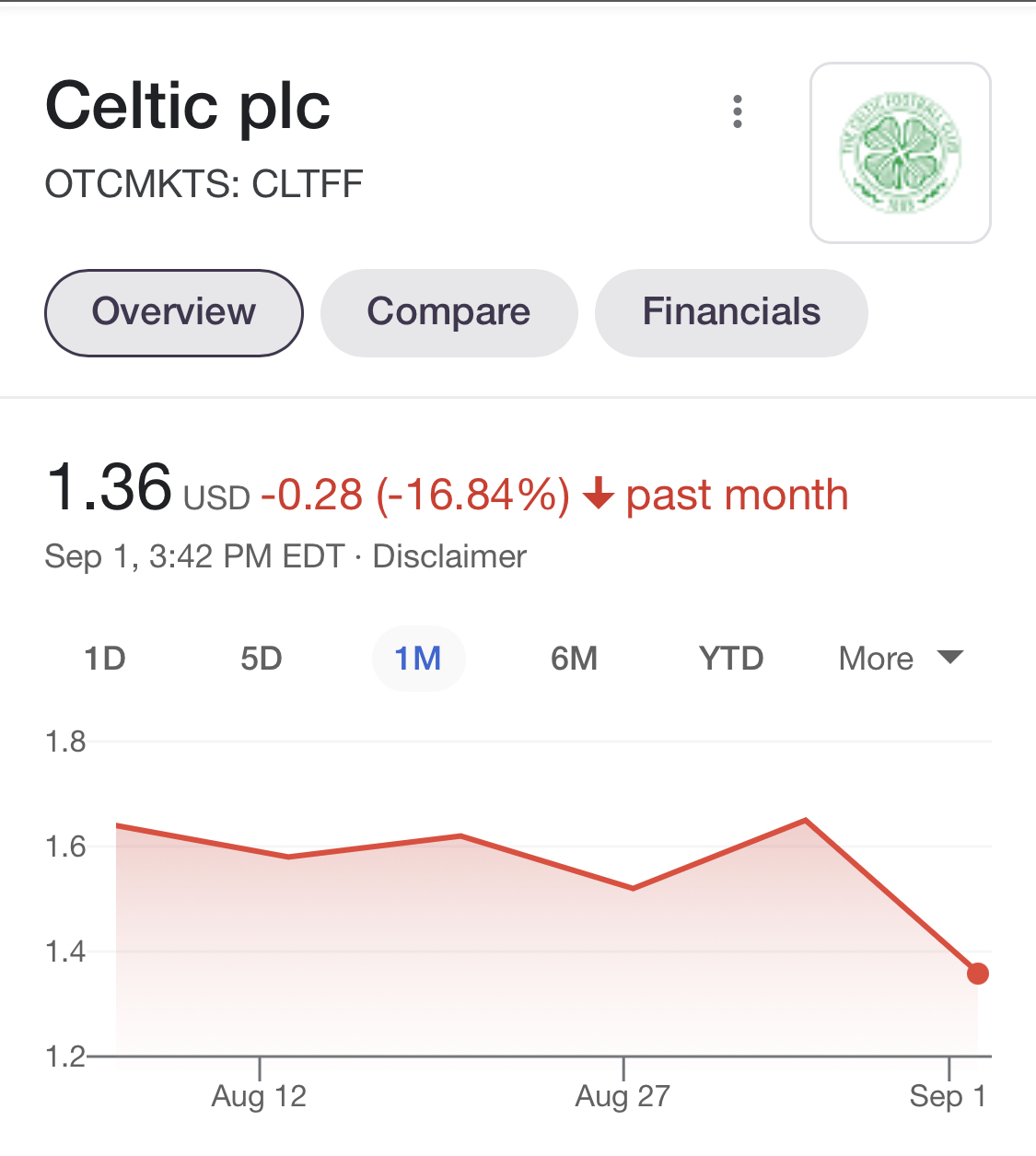Click the dropdown triangle beside More
Viewport: 1036px width, 1156px height.
[x=949, y=658]
